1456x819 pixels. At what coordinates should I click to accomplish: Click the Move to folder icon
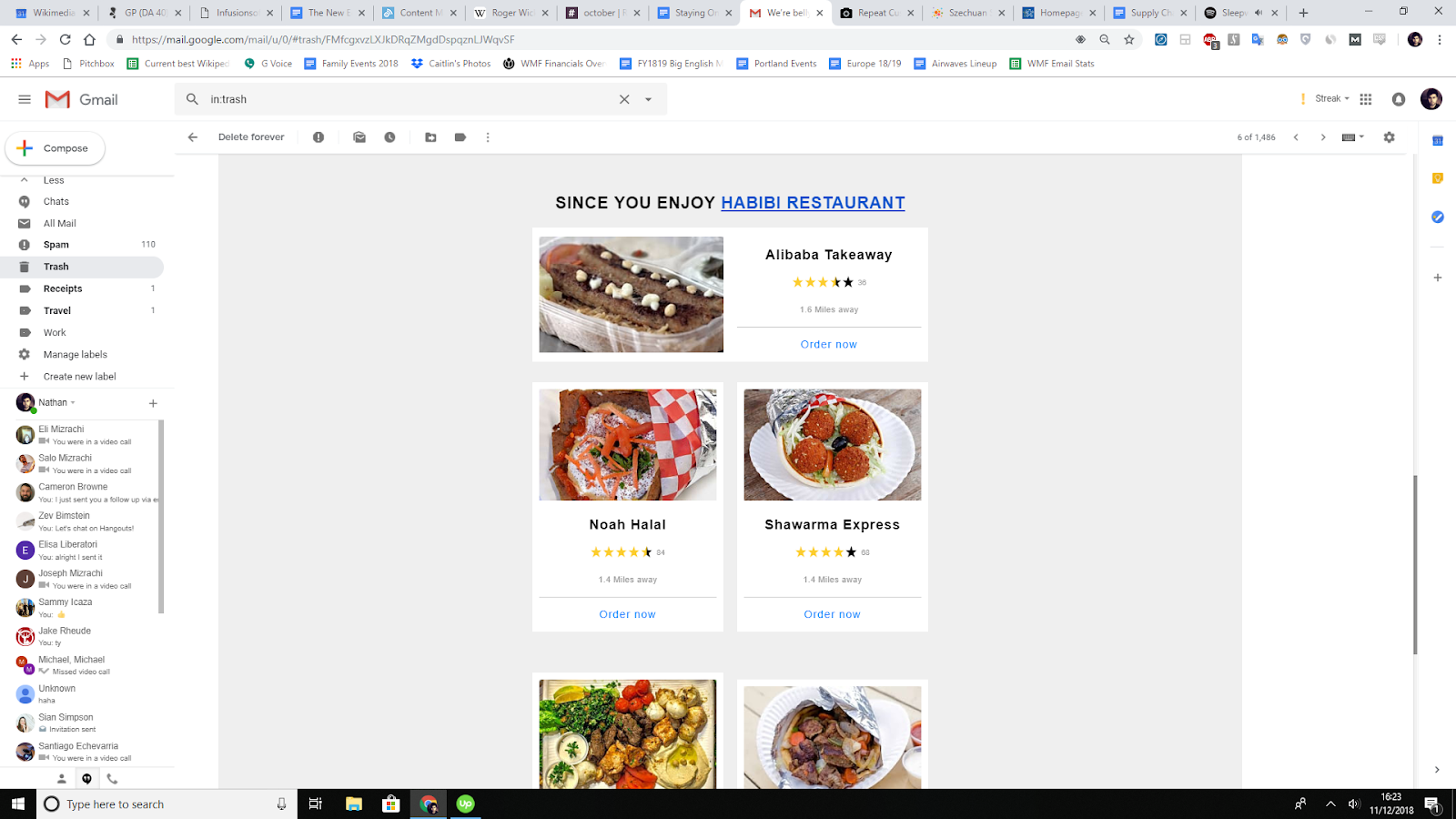(430, 137)
